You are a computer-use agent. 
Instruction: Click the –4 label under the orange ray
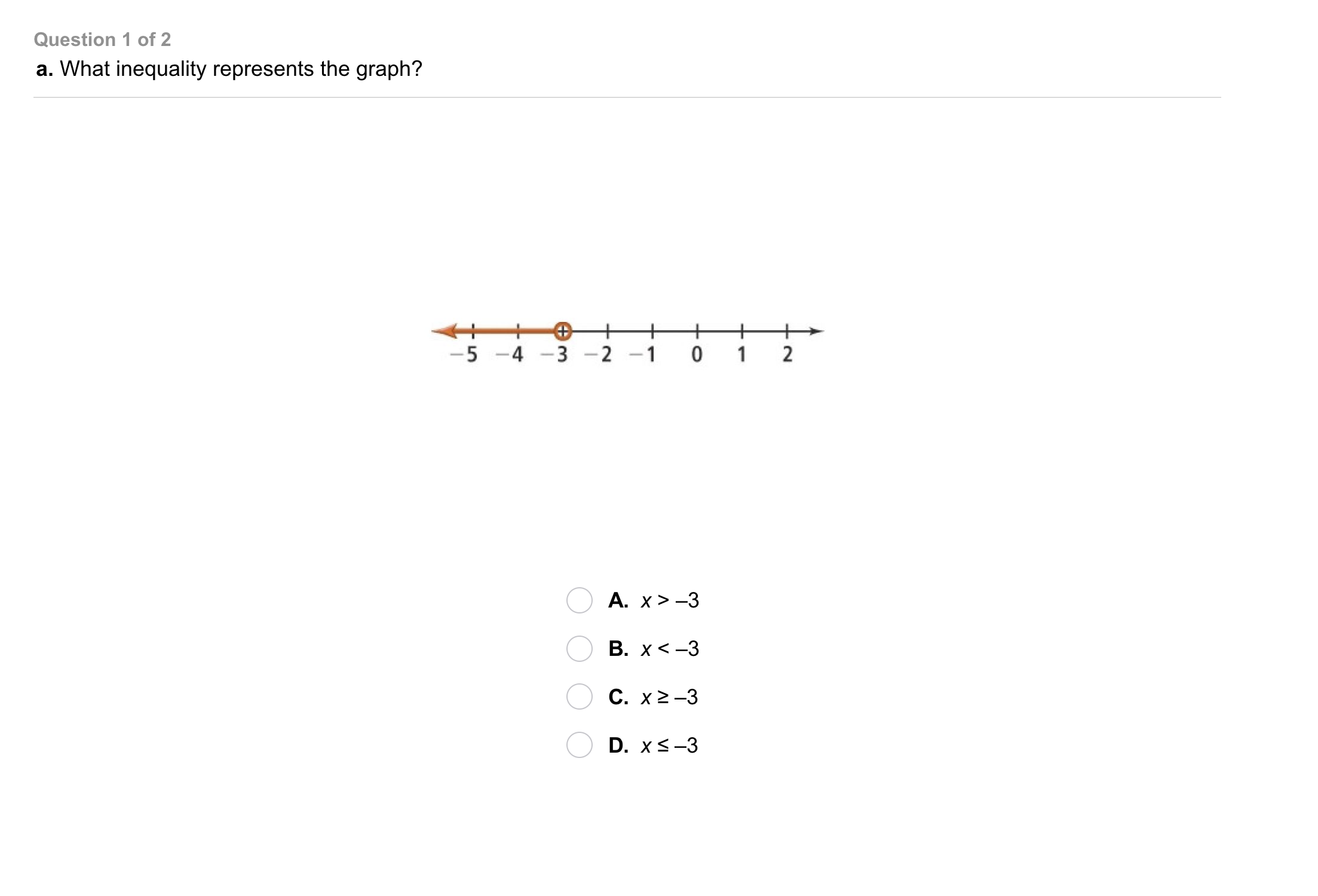coord(510,355)
